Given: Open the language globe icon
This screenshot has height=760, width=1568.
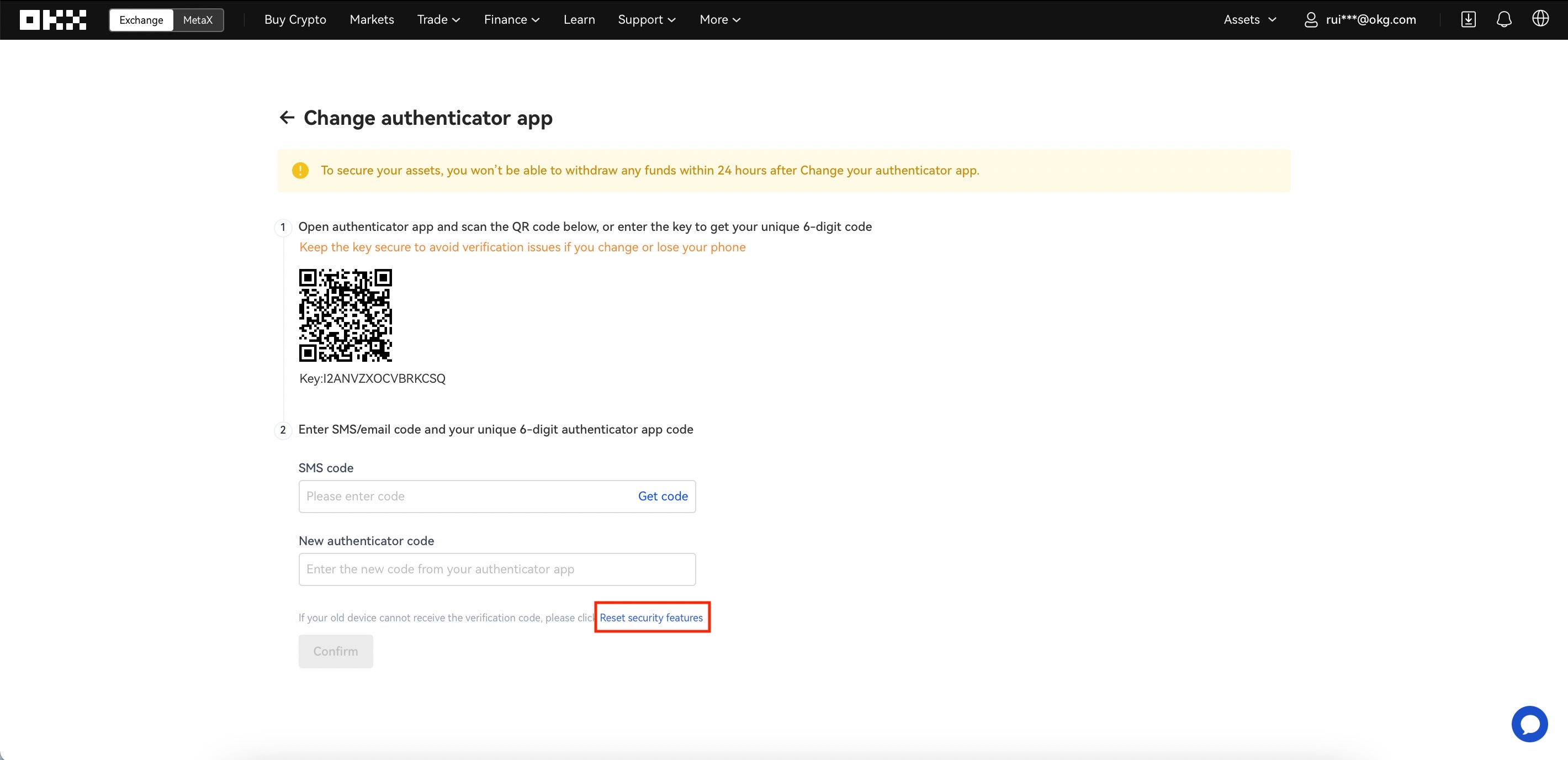Looking at the screenshot, I should (x=1540, y=19).
